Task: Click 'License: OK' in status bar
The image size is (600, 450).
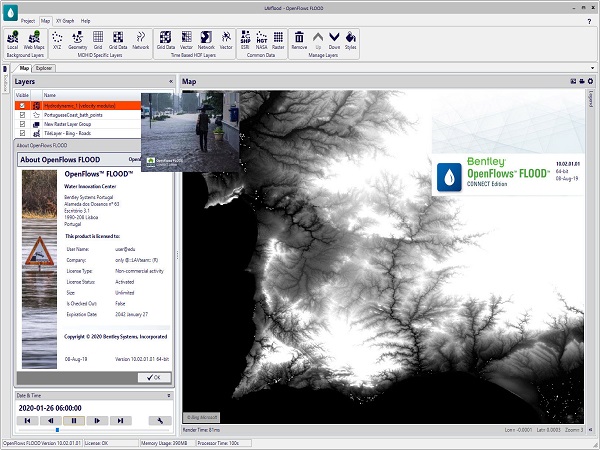Action: click(96, 443)
